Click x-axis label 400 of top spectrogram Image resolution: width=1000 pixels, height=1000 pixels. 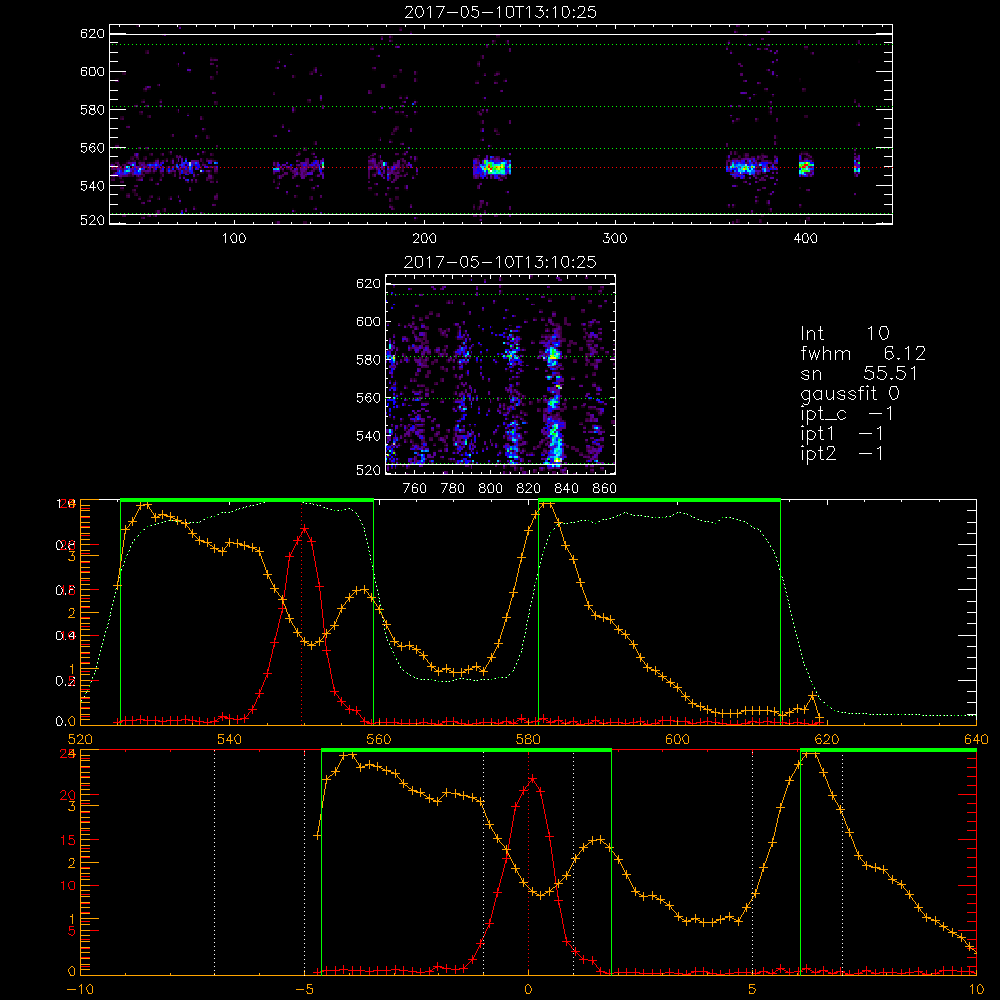tap(805, 239)
